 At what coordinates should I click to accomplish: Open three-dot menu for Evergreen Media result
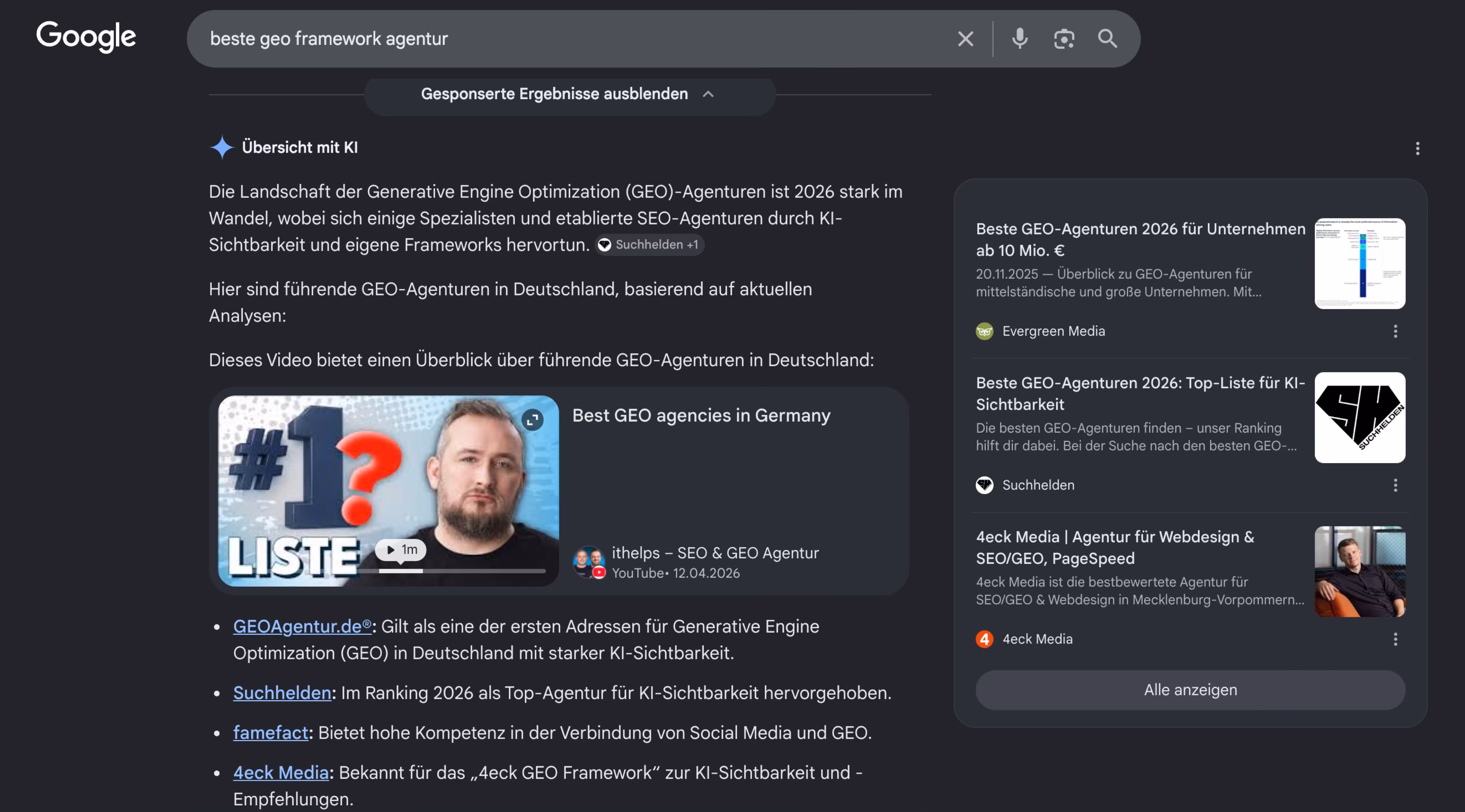click(1395, 331)
